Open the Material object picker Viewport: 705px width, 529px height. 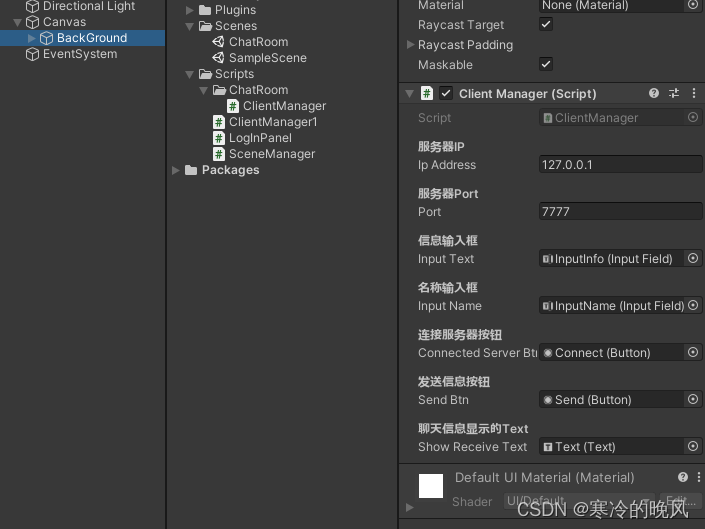tap(693, 5)
